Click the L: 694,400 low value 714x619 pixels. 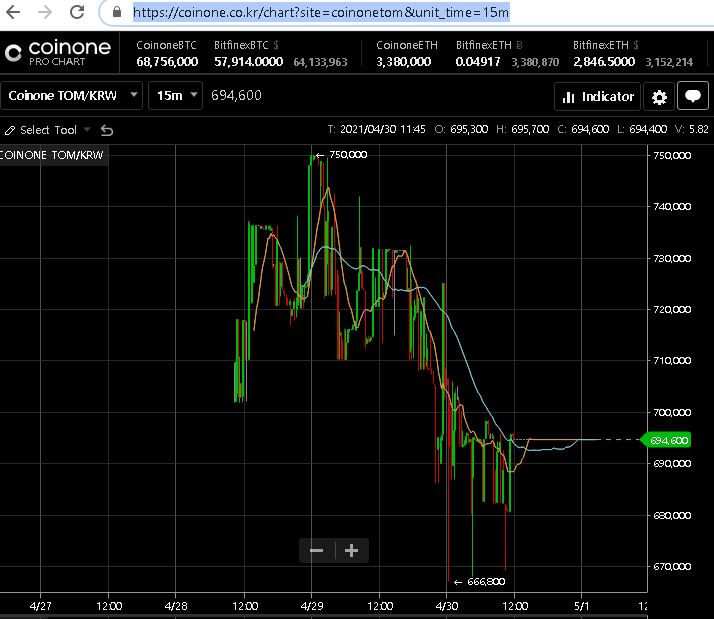pos(642,129)
